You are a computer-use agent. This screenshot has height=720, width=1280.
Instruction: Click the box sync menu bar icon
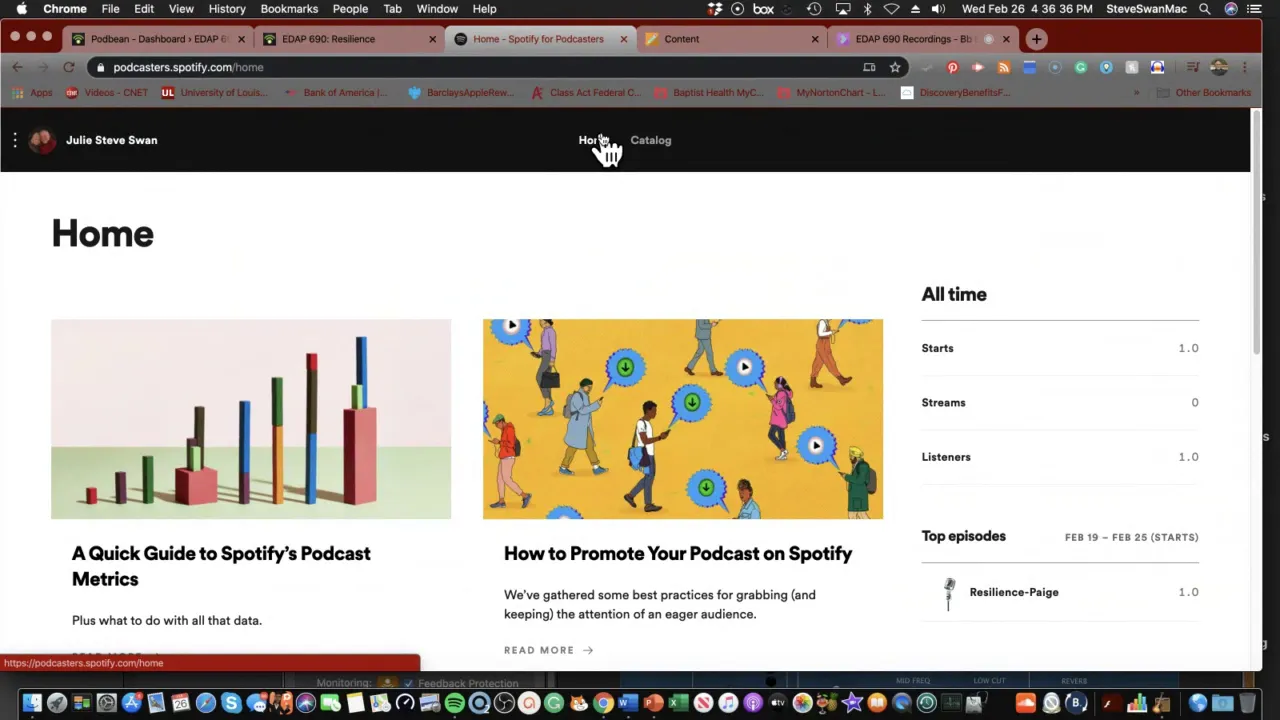(x=763, y=9)
